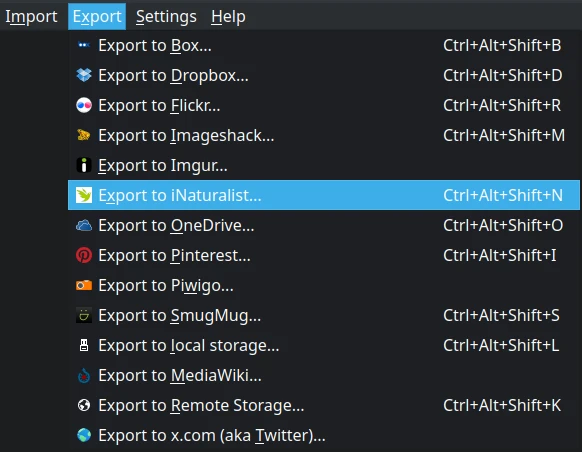Select Export to Pinterest

324,255
